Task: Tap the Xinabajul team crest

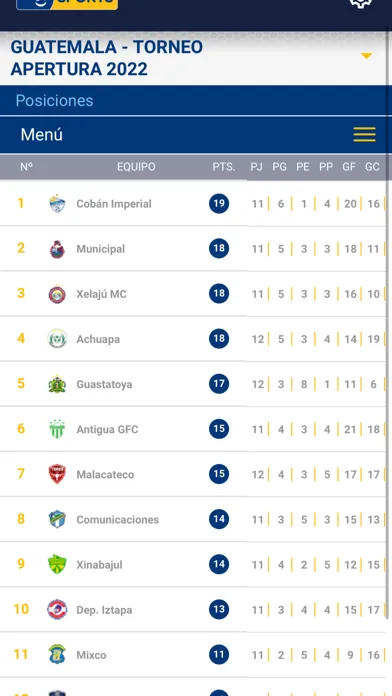Action: 57,565
